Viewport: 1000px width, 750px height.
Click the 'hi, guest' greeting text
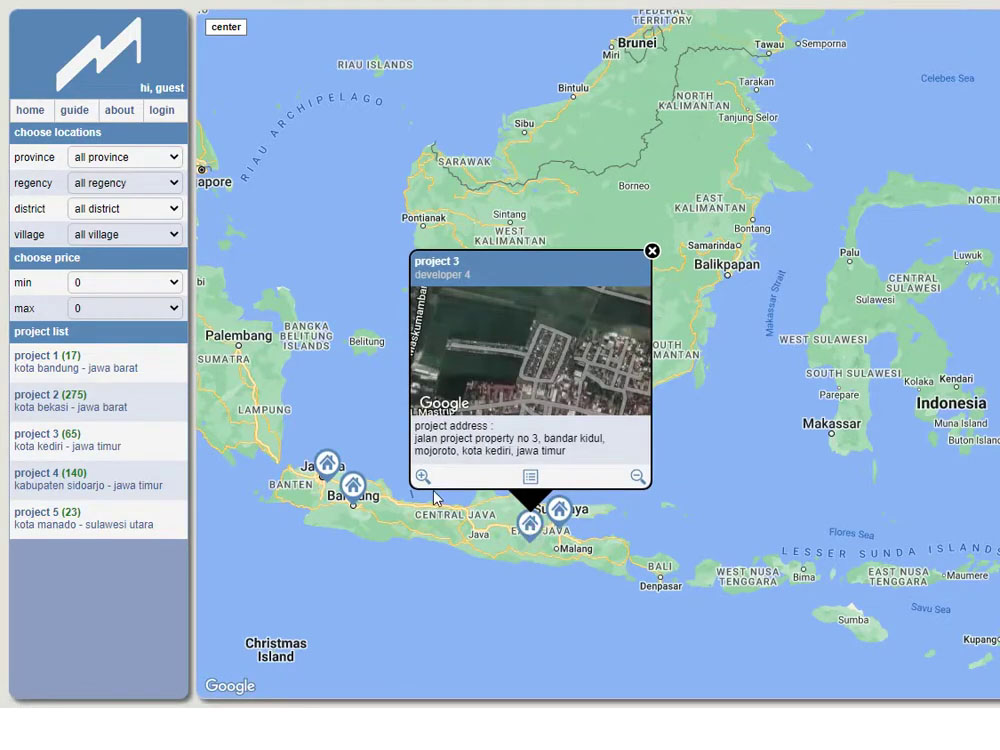162,88
